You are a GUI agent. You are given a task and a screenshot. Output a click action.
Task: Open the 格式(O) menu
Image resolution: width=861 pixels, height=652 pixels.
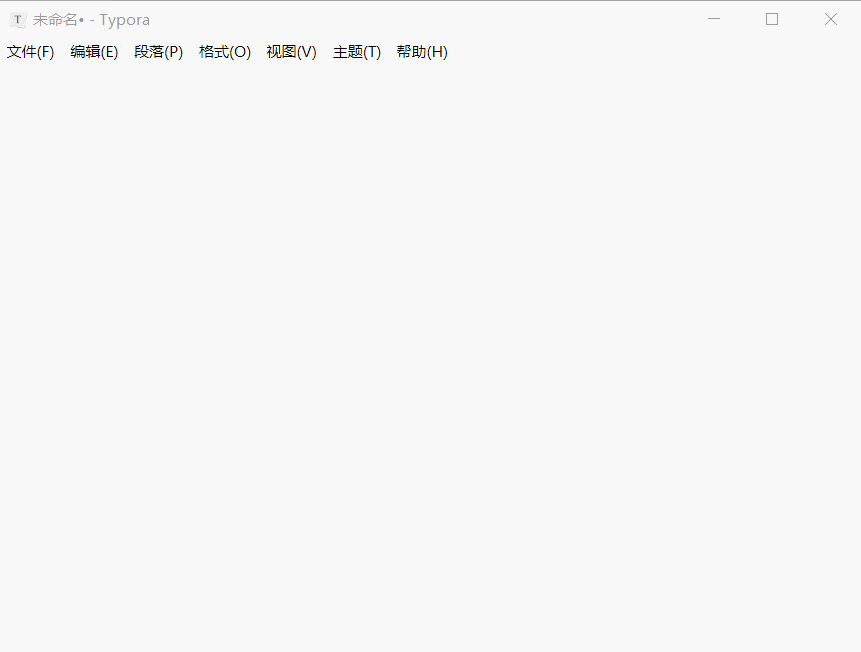point(225,52)
